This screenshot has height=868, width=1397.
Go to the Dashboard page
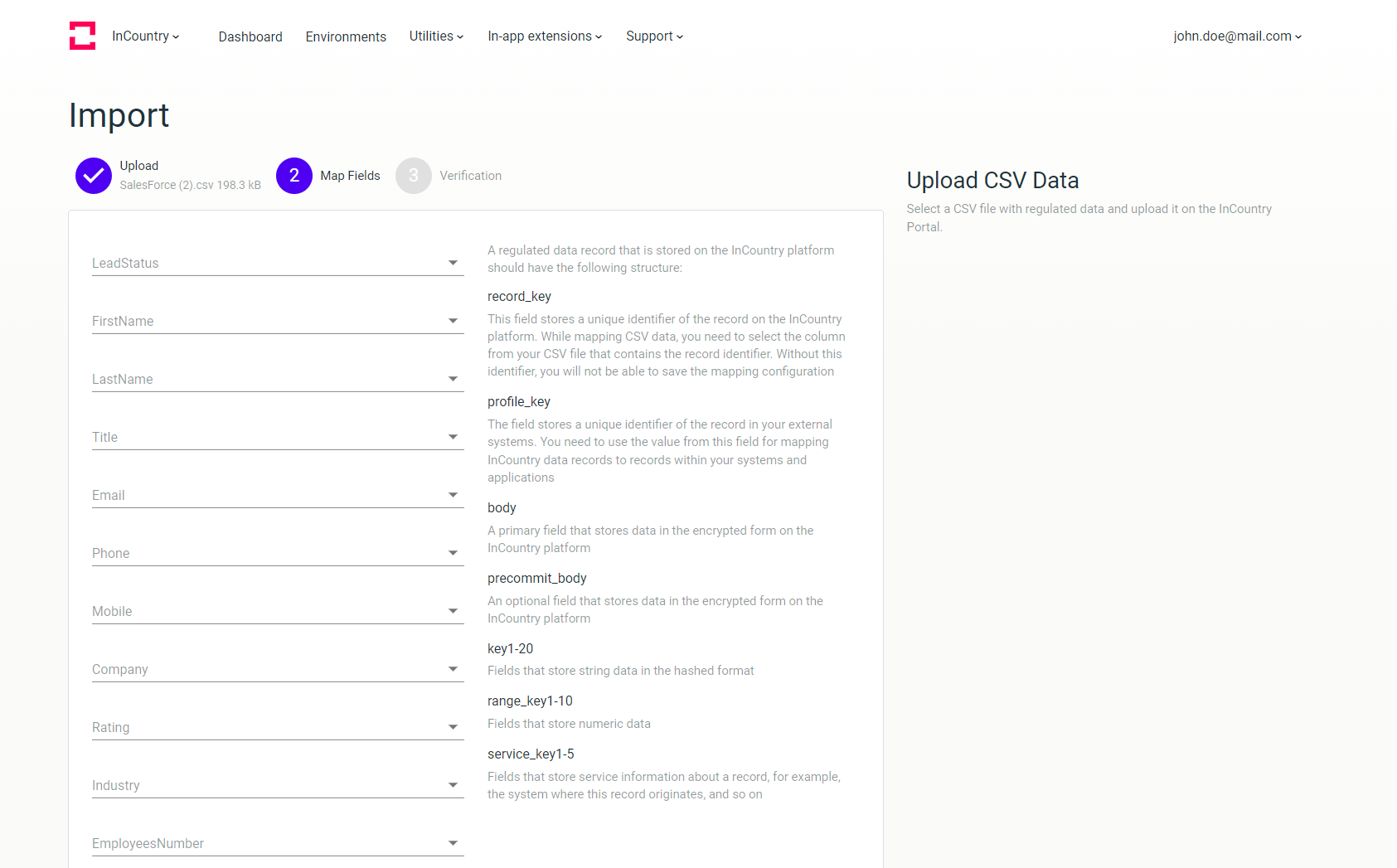pos(250,36)
